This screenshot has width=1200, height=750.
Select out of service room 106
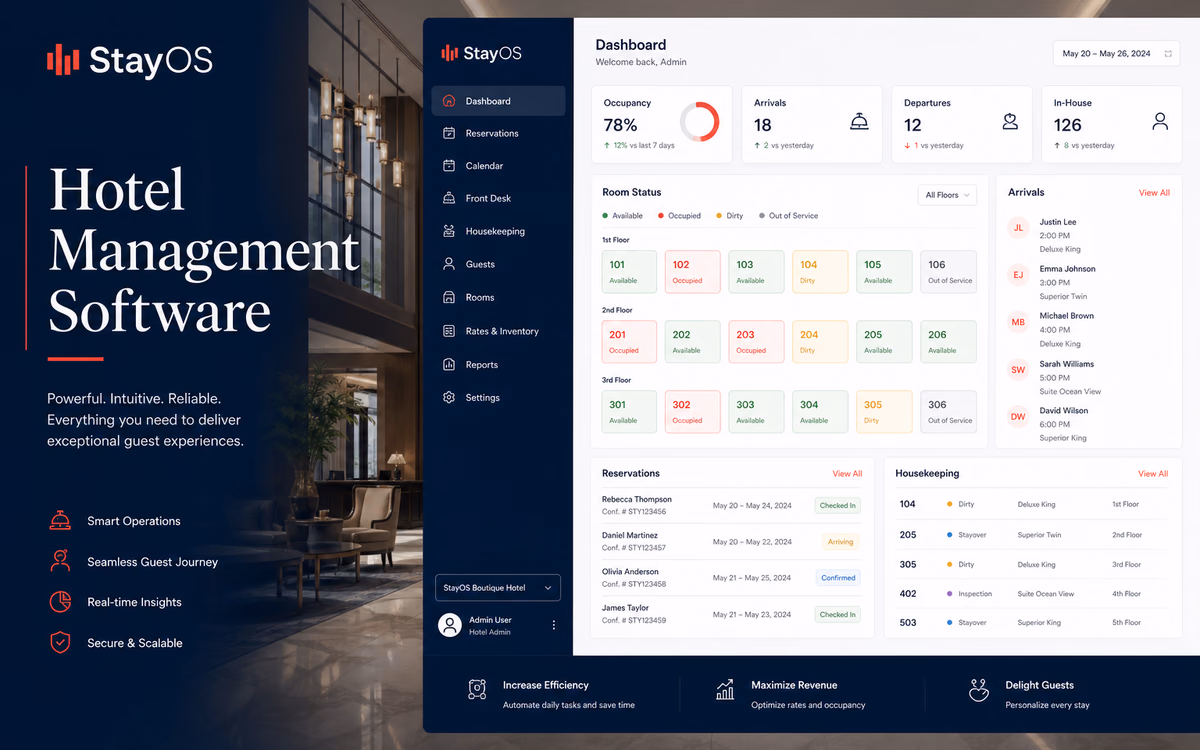pyautogui.click(x=948, y=272)
